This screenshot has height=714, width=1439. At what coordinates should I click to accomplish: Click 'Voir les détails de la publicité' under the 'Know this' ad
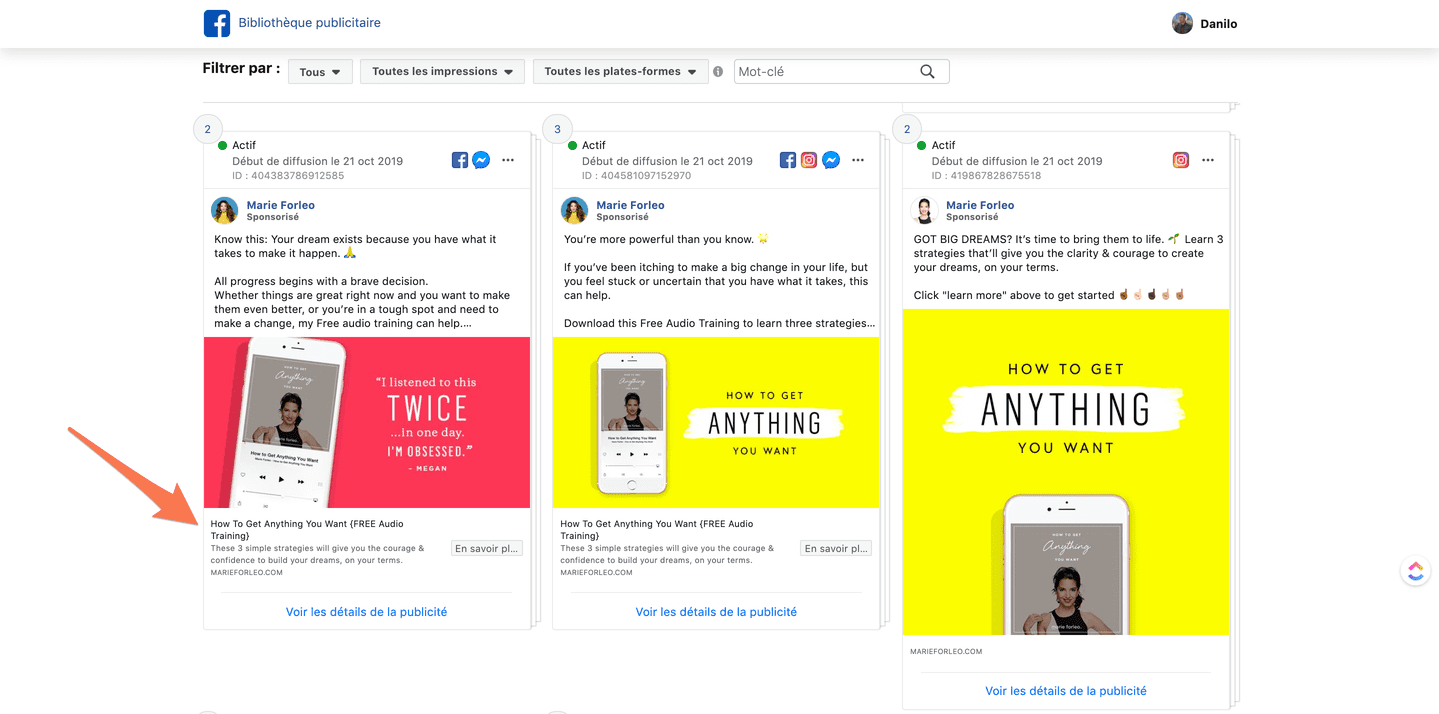click(366, 612)
